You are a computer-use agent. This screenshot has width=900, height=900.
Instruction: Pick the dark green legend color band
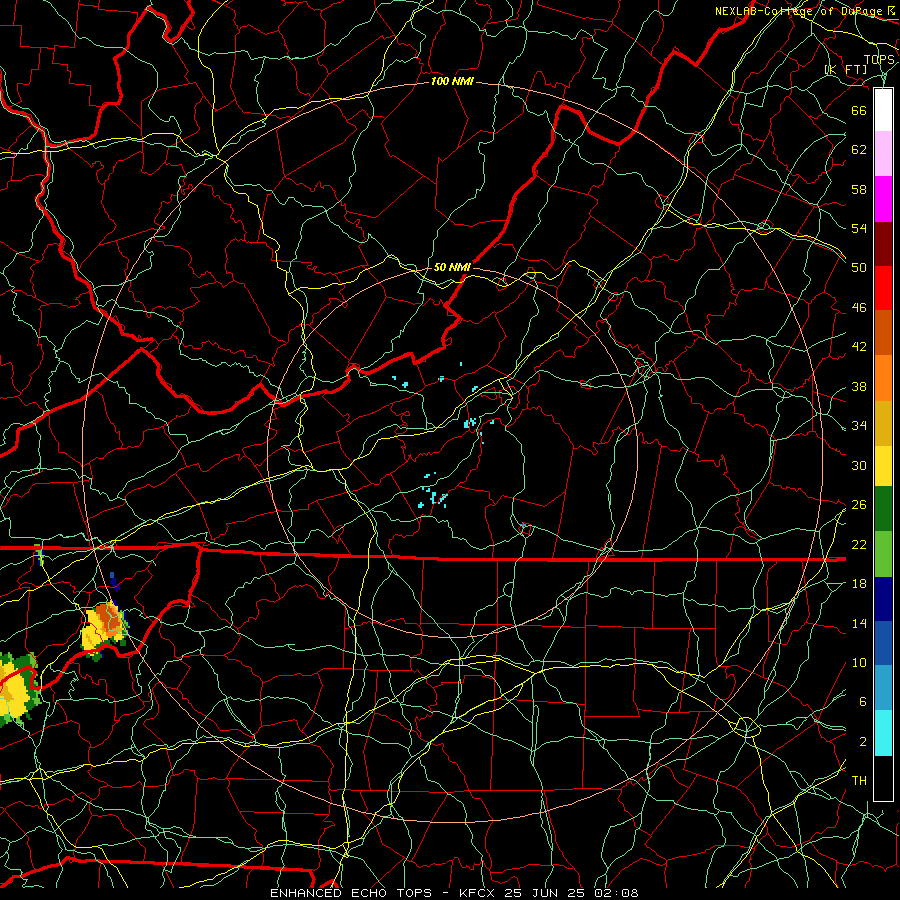[x=883, y=509]
